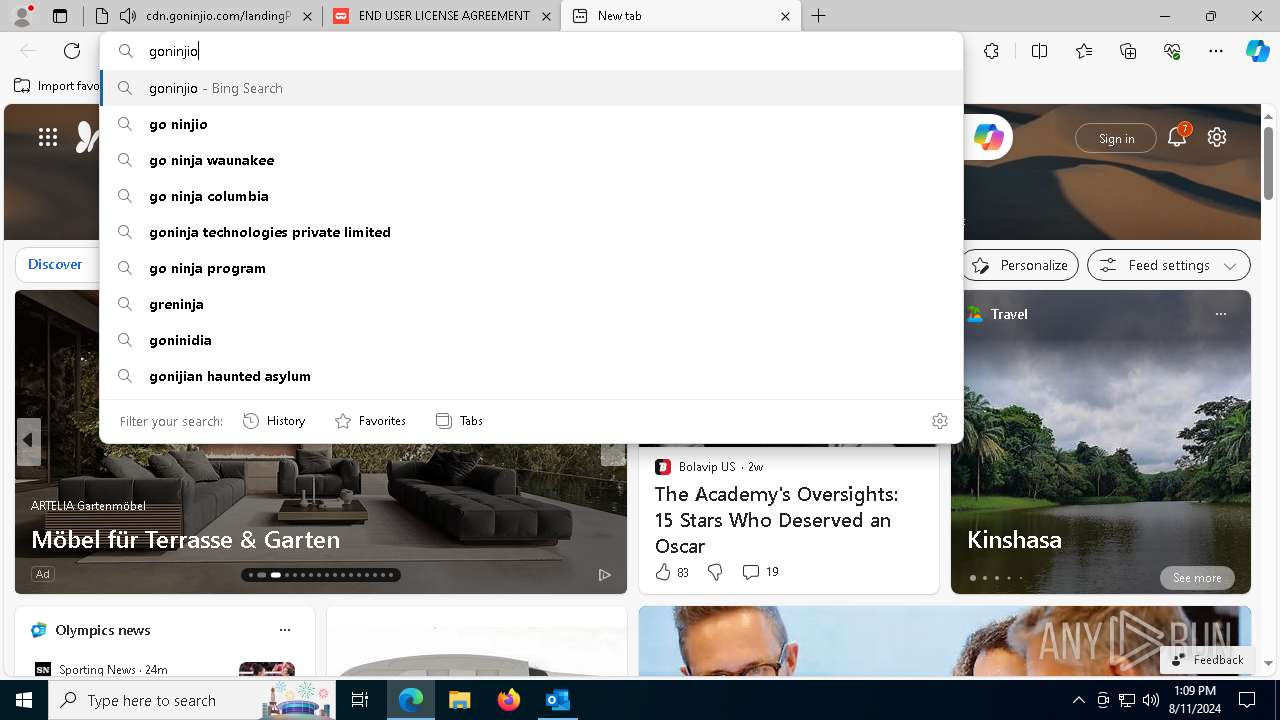Viewport: 1280px width, 720px height.
Task: Open tab actions menu icon
Action: pos(60,16)
